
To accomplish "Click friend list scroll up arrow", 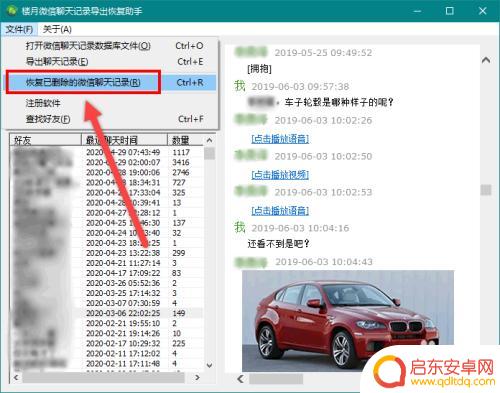I will tap(209, 140).
